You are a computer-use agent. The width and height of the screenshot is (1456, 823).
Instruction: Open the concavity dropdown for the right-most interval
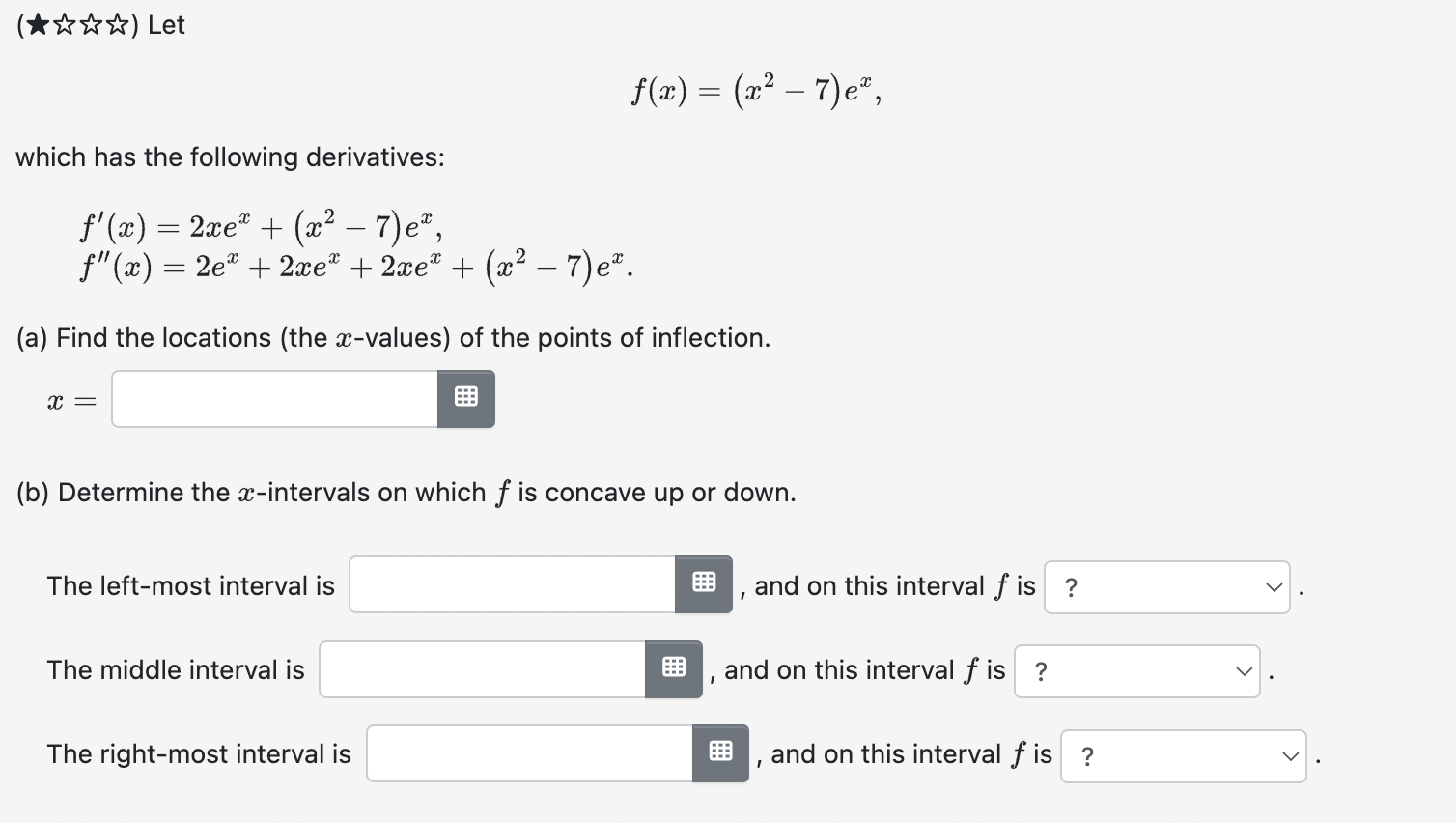1183,755
